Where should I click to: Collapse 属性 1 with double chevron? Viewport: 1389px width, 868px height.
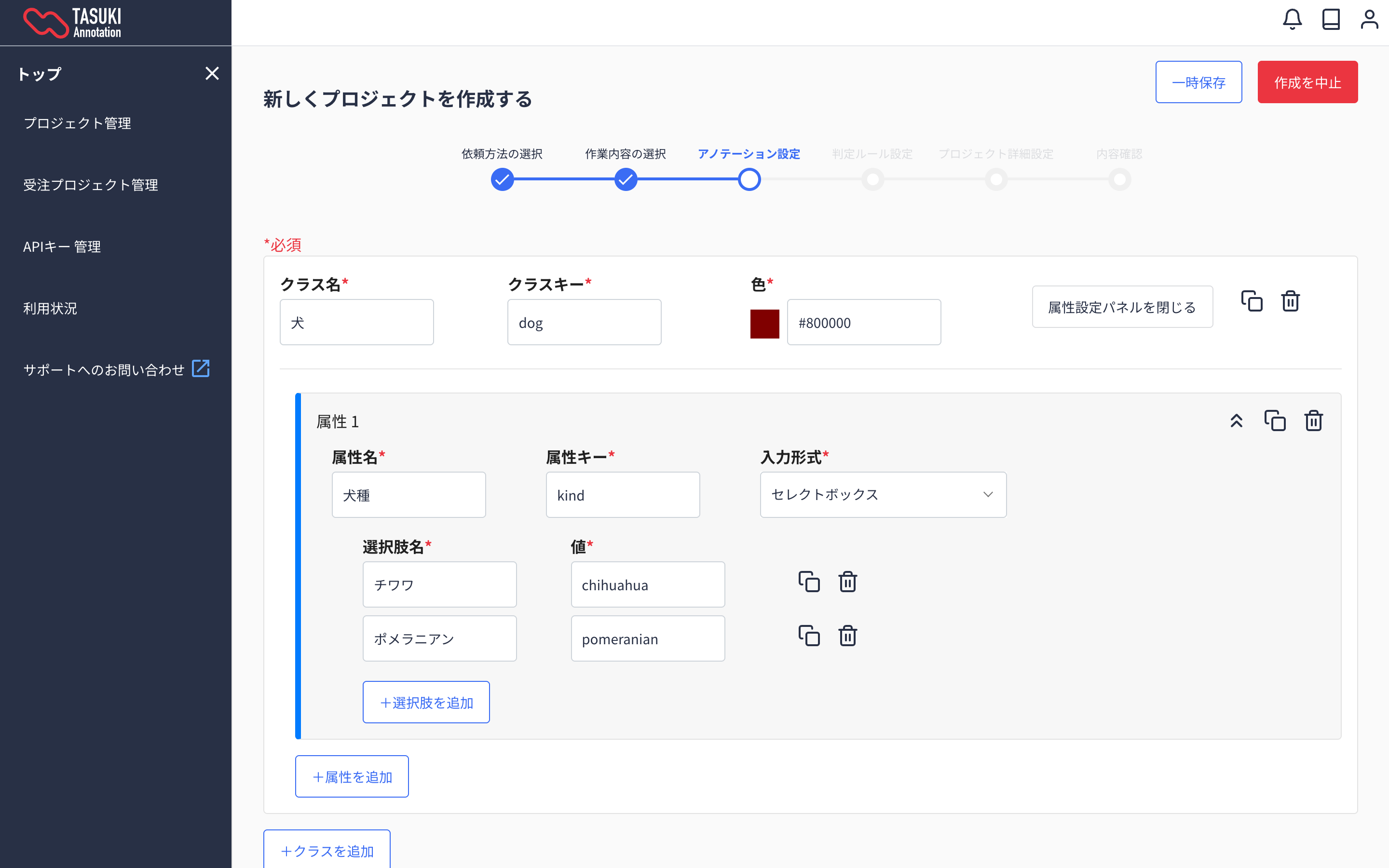pyautogui.click(x=1236, y=420)
